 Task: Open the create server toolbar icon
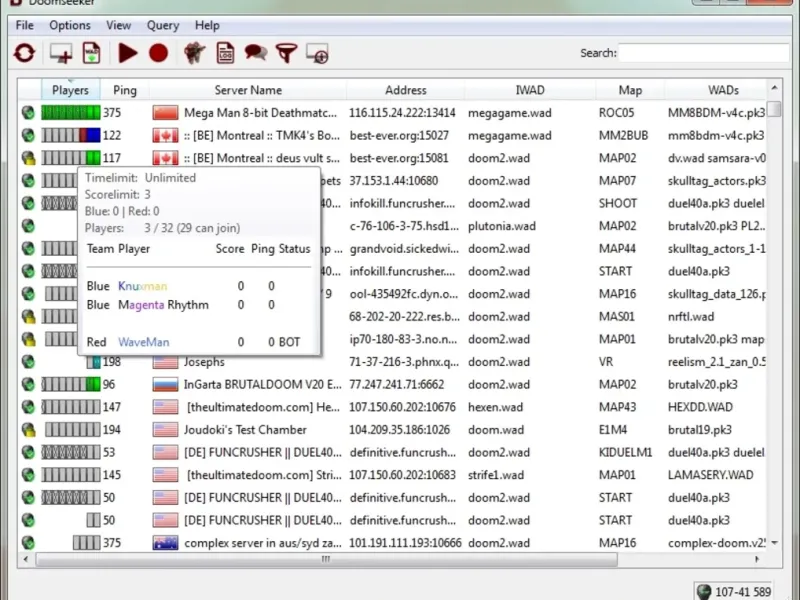click(x=61, y=53)
